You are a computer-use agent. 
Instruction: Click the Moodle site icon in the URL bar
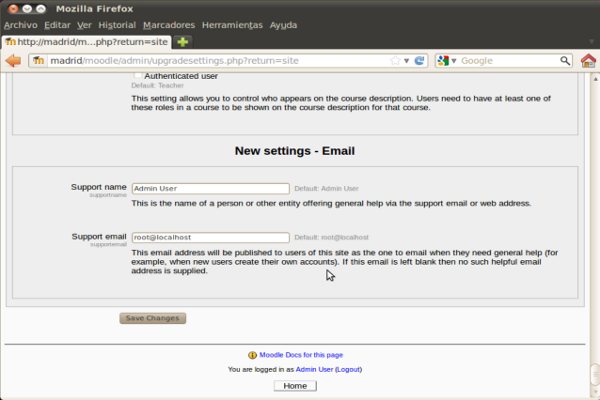[38, 61]
